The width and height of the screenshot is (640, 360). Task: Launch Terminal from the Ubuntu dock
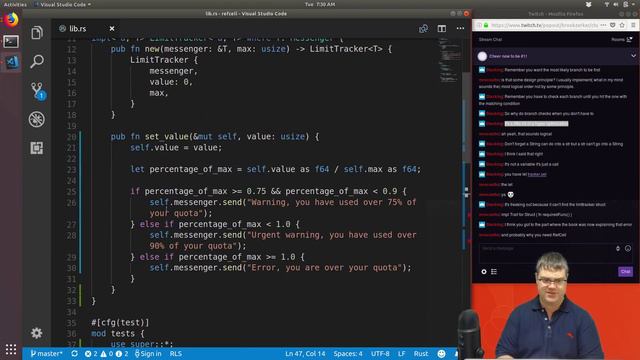click(x=11, y=41)
